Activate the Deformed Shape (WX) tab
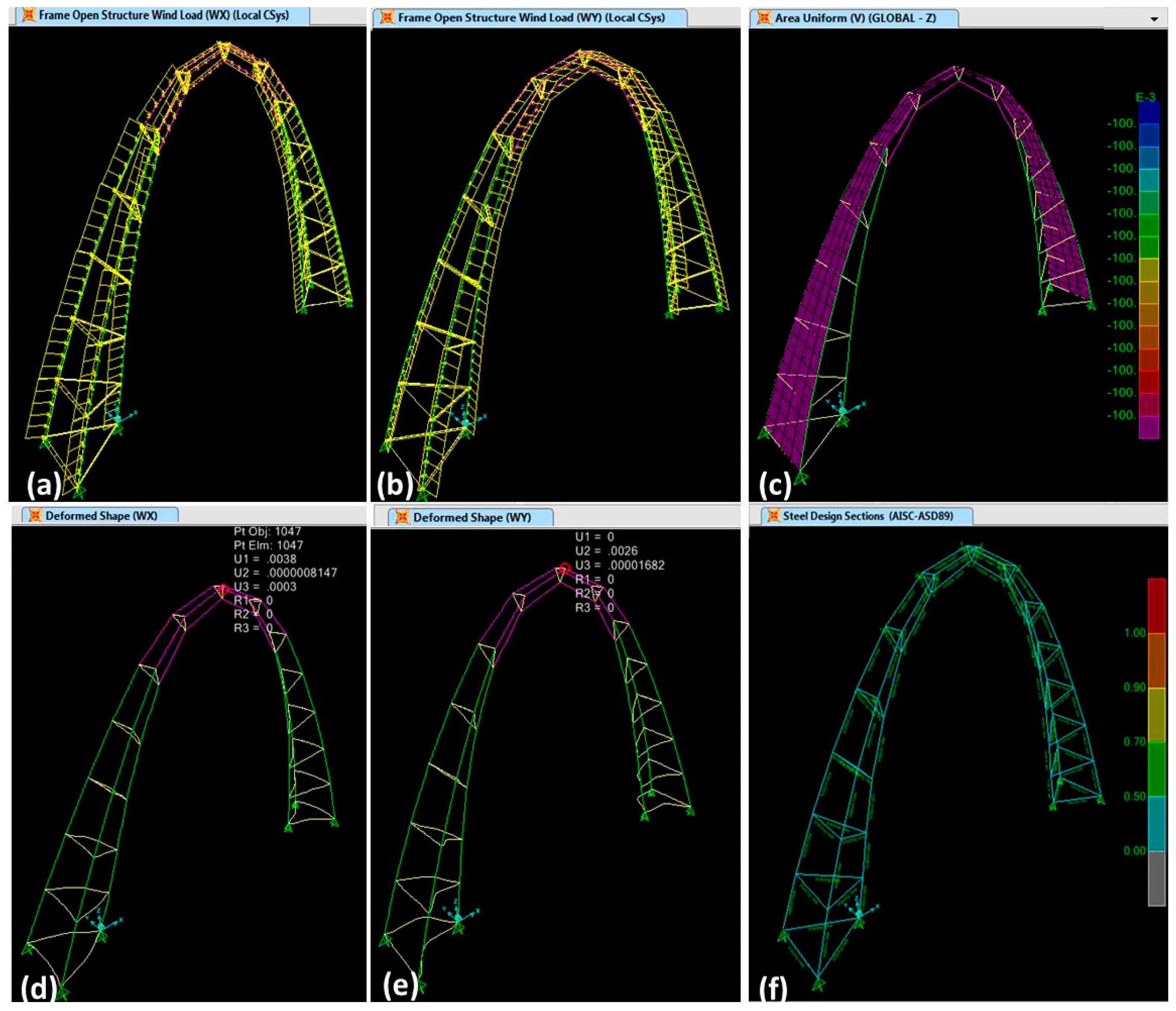1176x1011 pixels. click(101, 516)
